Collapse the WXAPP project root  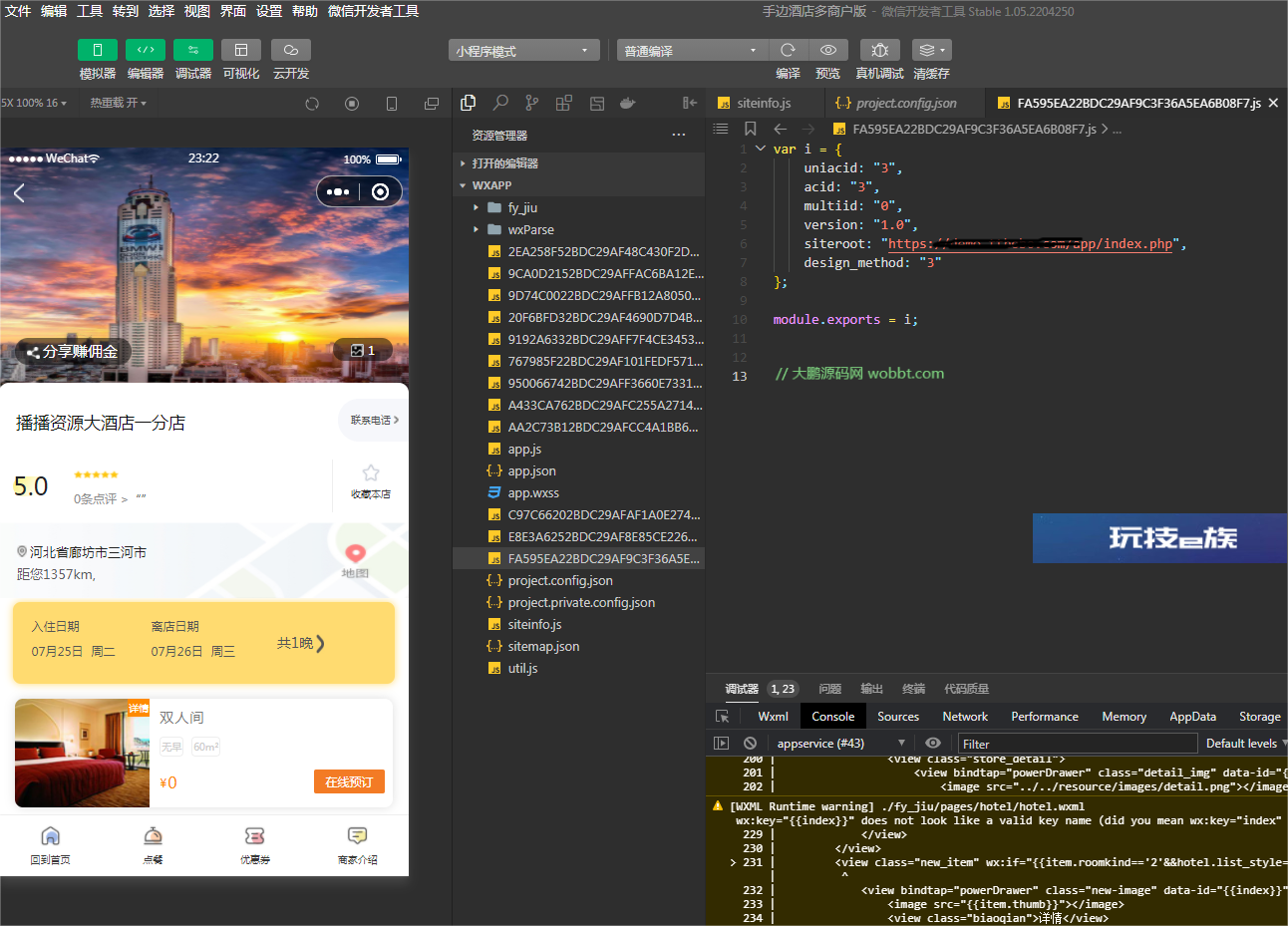(579, 185)
